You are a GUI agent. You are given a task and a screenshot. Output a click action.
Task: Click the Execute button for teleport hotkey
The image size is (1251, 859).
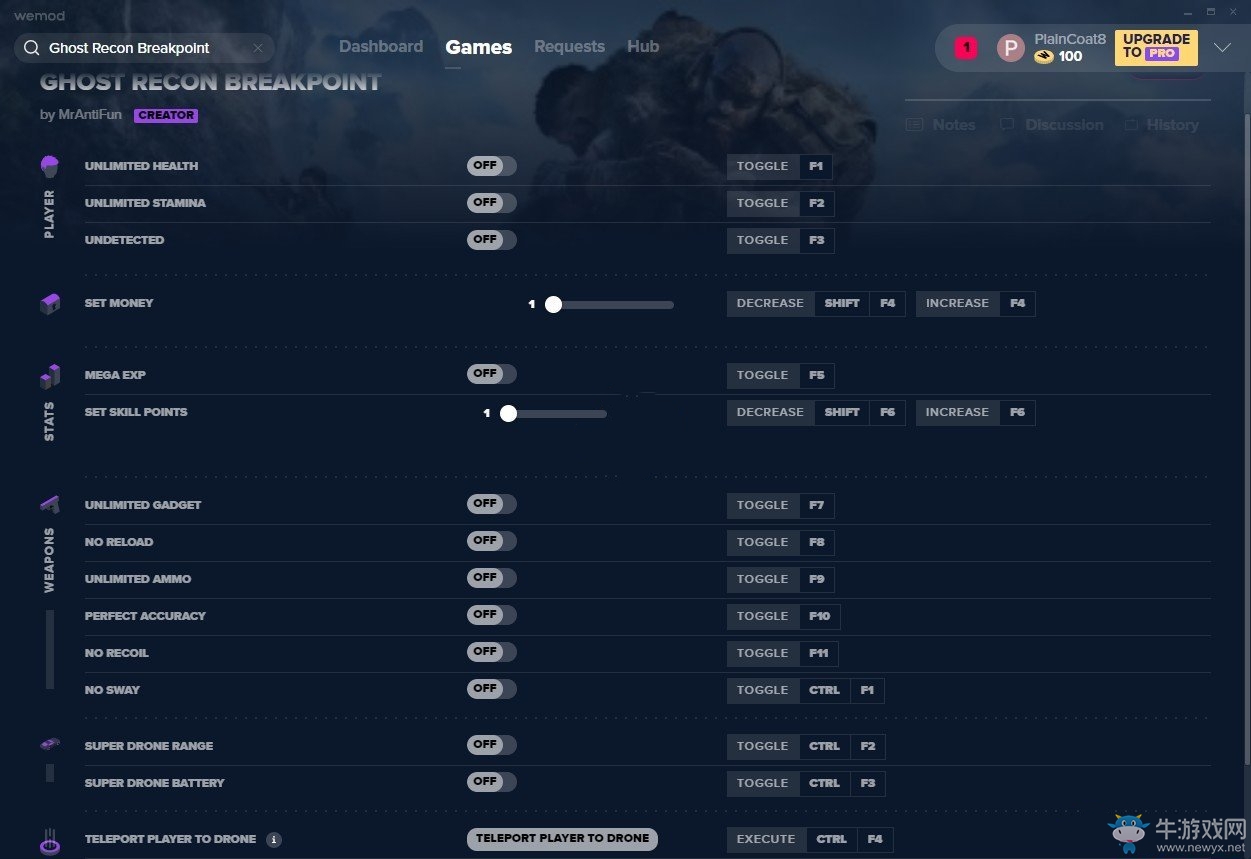click(766, 840)
